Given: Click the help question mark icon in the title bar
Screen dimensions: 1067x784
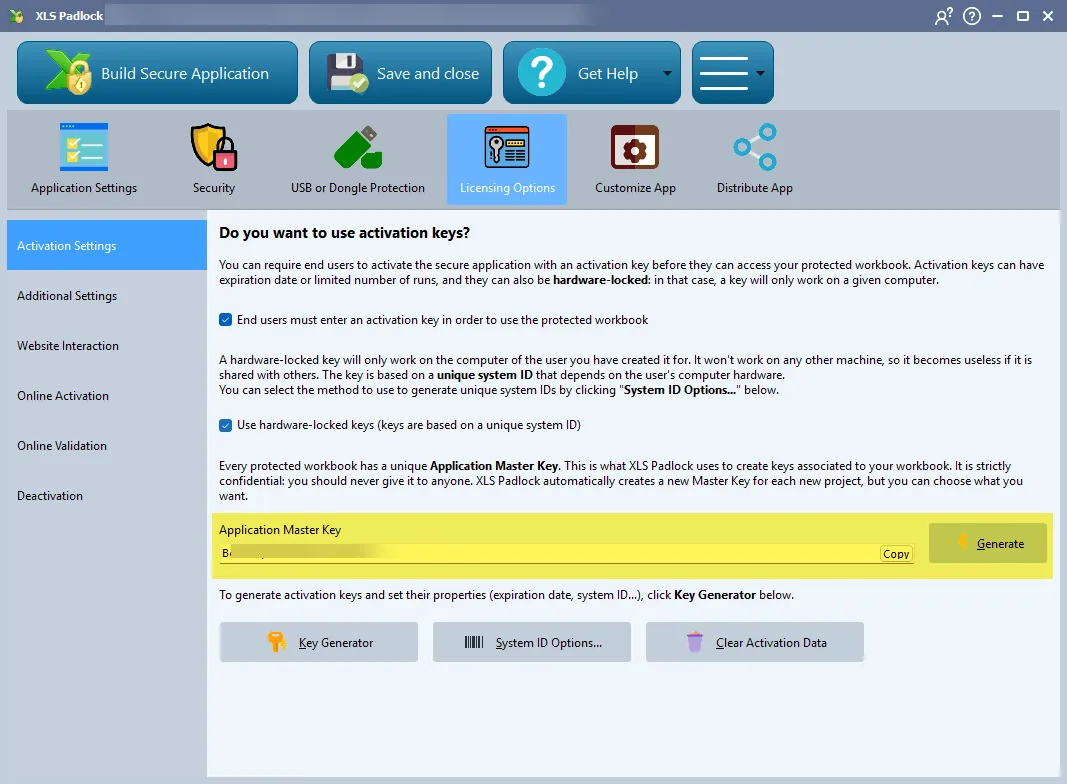Looking at the screenshot, I should point(972,16).
